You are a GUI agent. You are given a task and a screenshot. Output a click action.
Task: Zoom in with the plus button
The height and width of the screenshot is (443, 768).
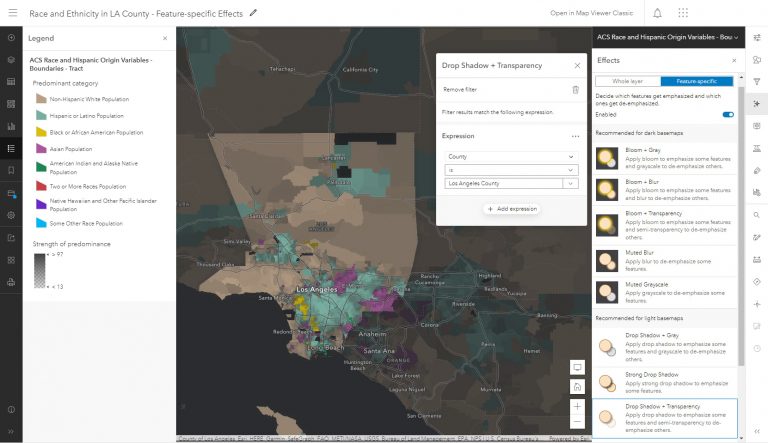pyautogui.click(x=577, y=406)
